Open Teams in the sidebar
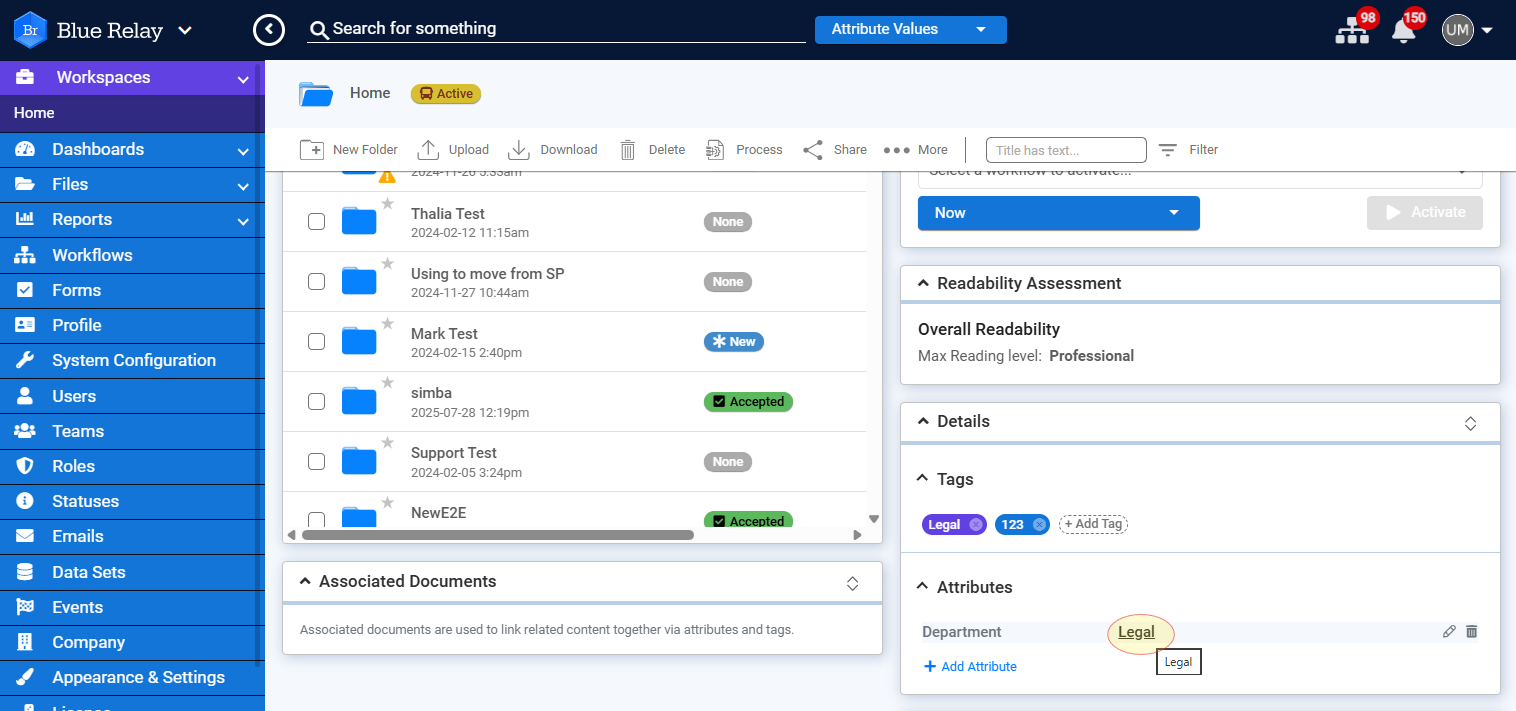This screenshot has height=711, width=1516. pos(132,431)
